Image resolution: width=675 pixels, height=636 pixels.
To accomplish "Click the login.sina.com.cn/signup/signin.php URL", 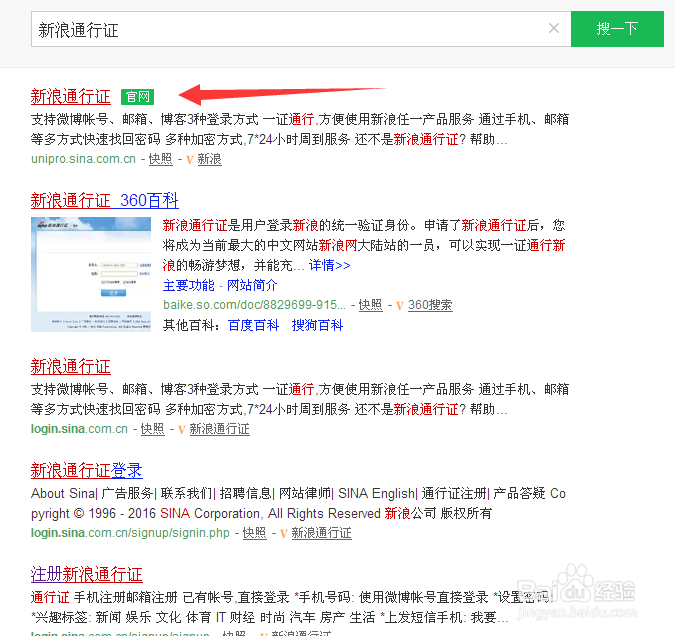I will pyautogui.click(x=130, y=533).
